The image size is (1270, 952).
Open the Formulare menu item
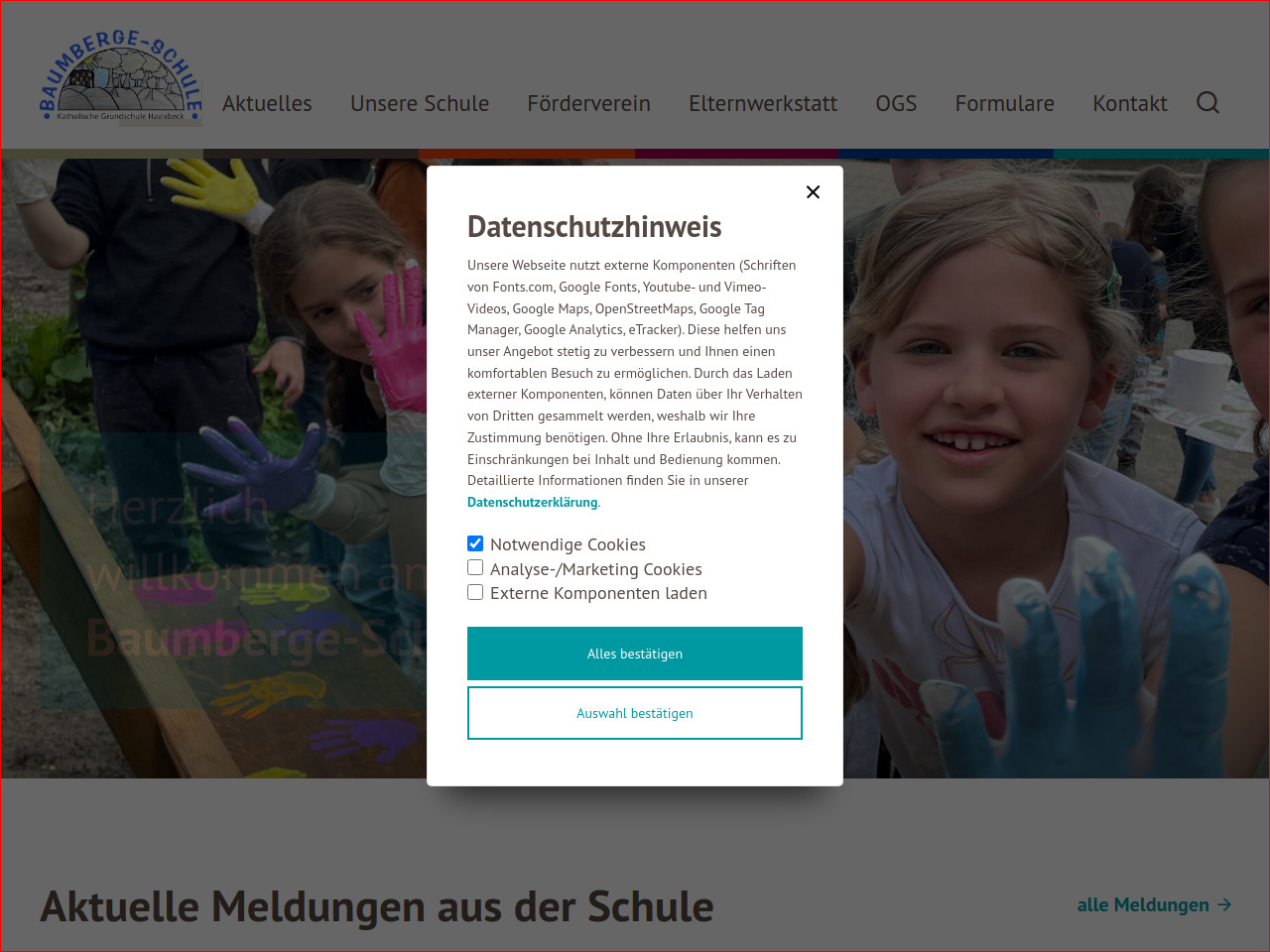click(x=1005, y=103)
